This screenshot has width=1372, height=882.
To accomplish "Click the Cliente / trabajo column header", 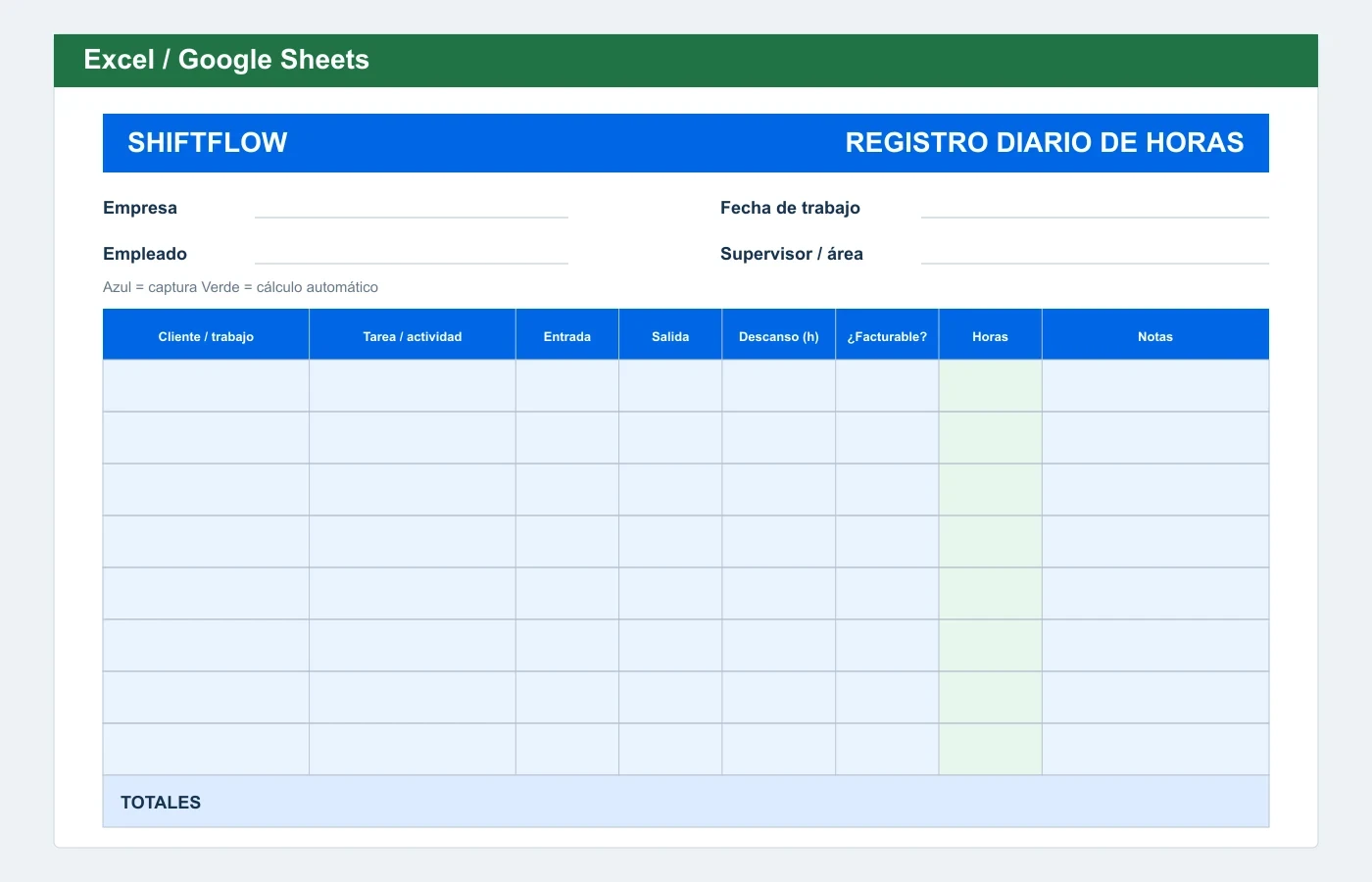I will point(206,336).
